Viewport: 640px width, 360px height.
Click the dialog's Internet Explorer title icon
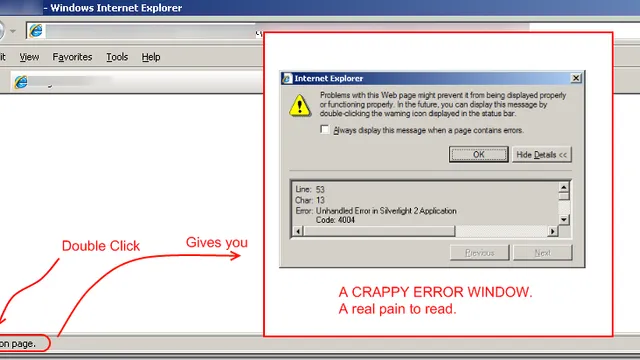pos(287,78)
